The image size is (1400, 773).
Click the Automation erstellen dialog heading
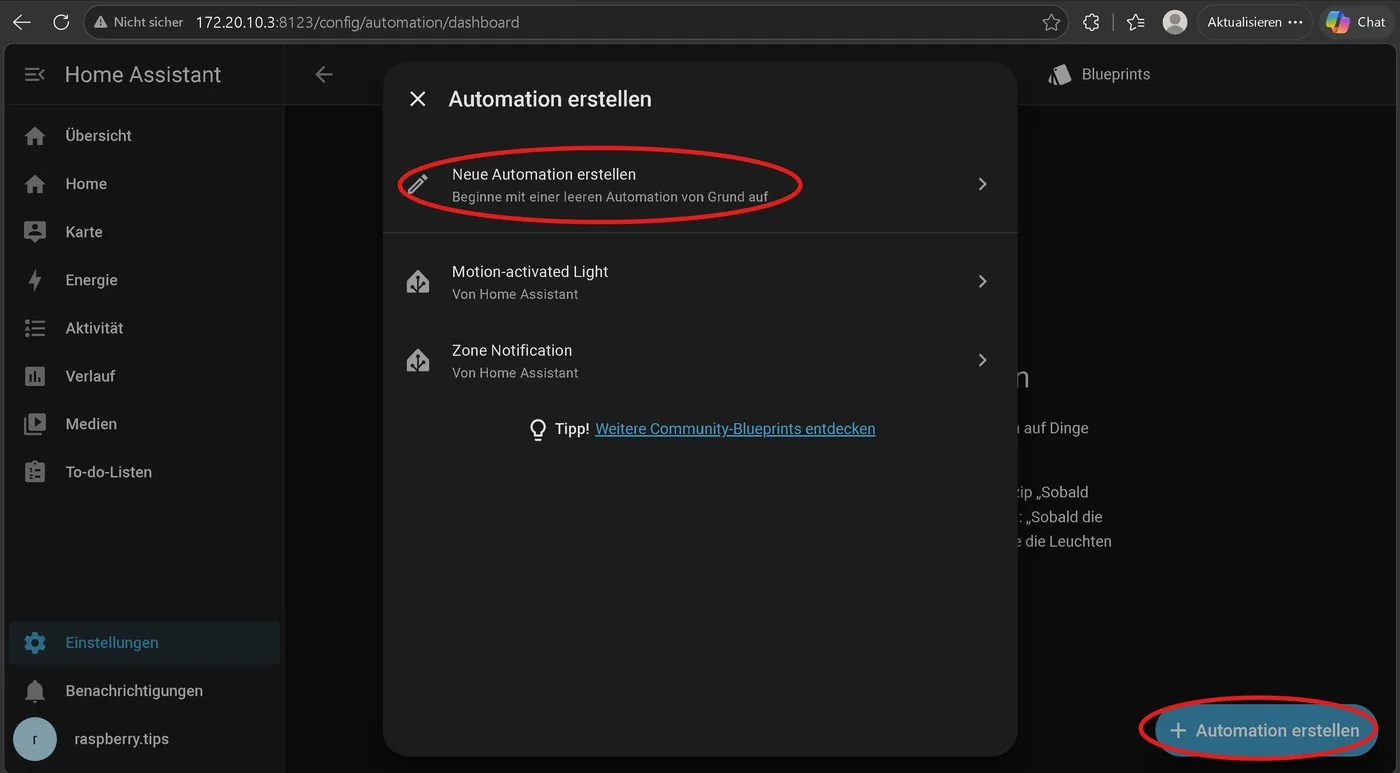[x=550, y=99]
